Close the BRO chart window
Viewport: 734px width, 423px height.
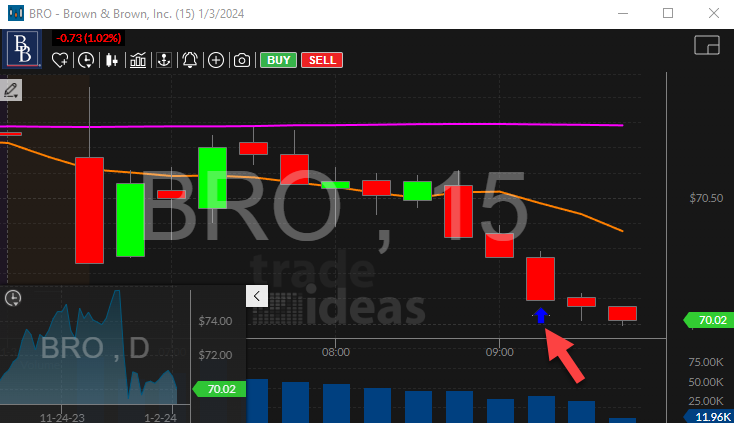713,13
